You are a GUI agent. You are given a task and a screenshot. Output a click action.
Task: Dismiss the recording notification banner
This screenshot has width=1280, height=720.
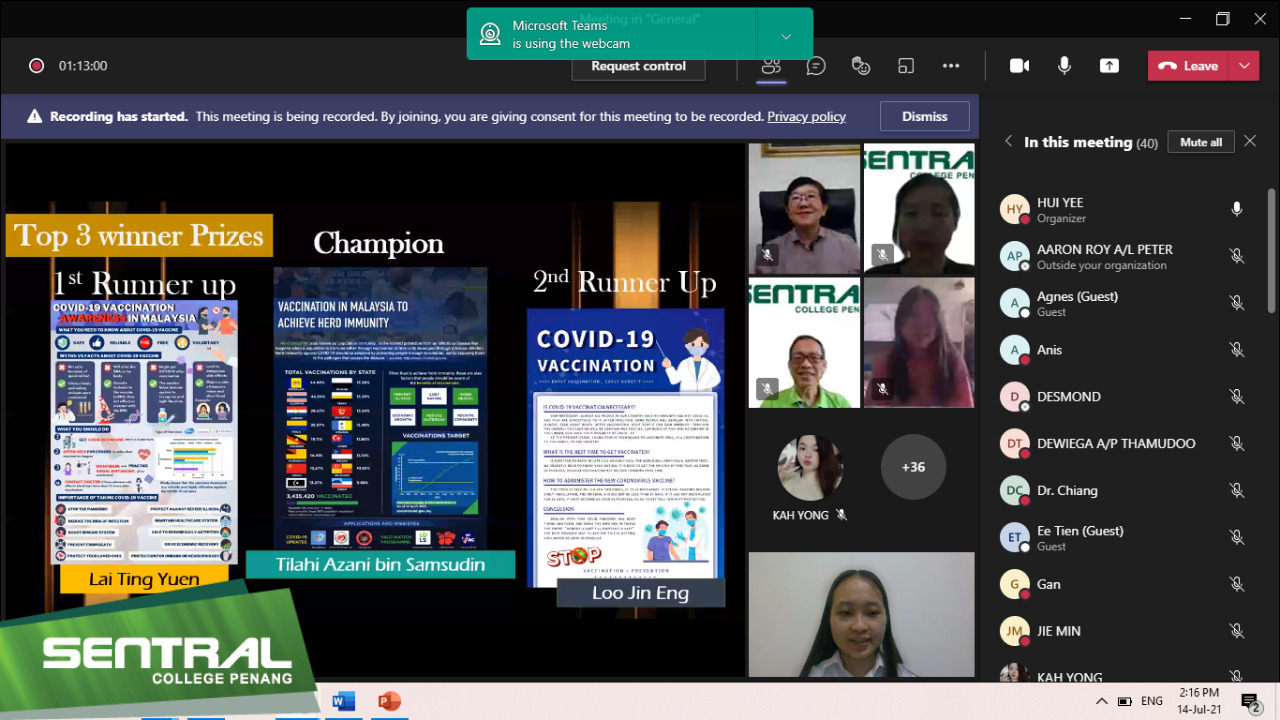(924, 116)
